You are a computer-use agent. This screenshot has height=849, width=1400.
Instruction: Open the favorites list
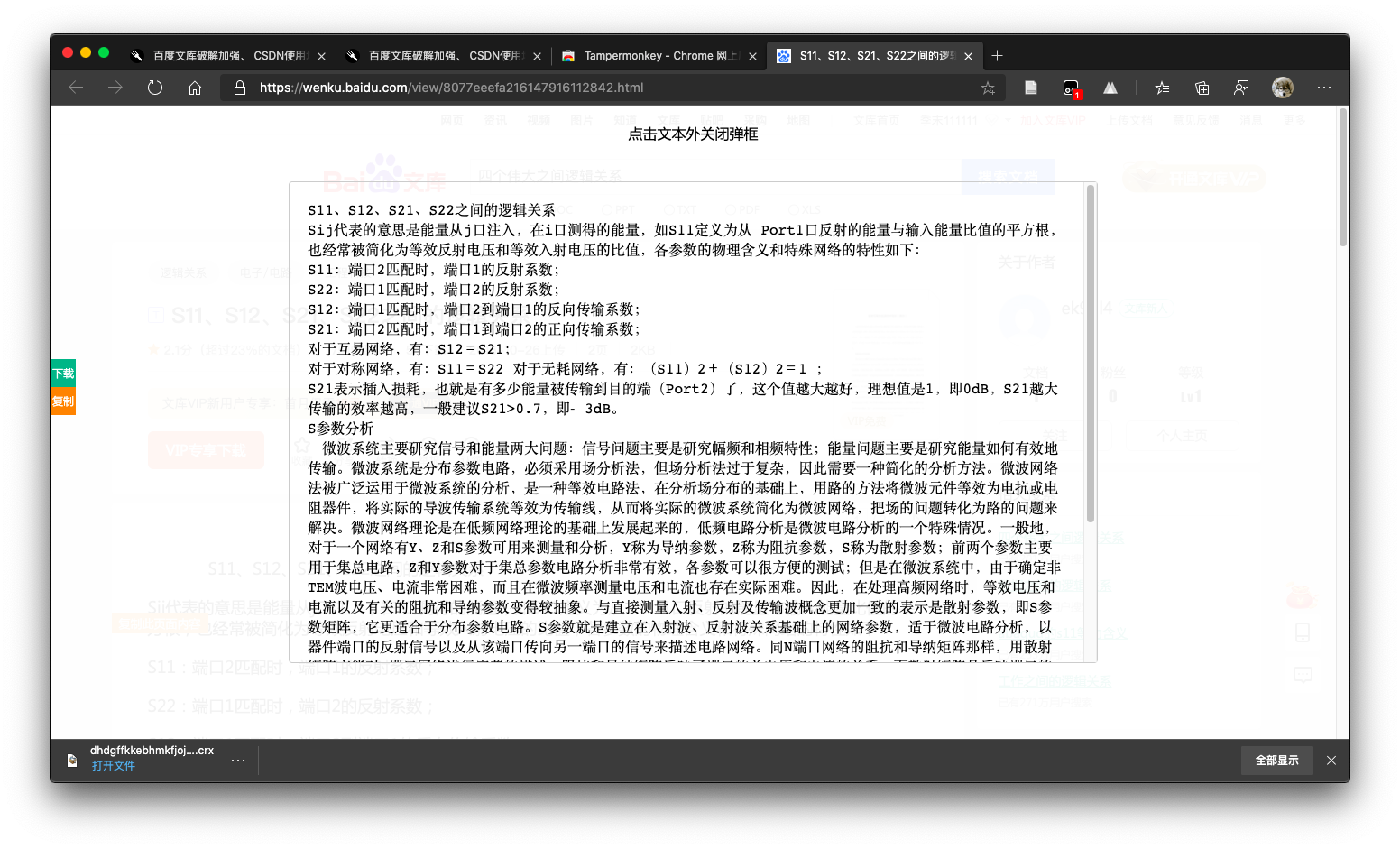[x=1162, y=88]
